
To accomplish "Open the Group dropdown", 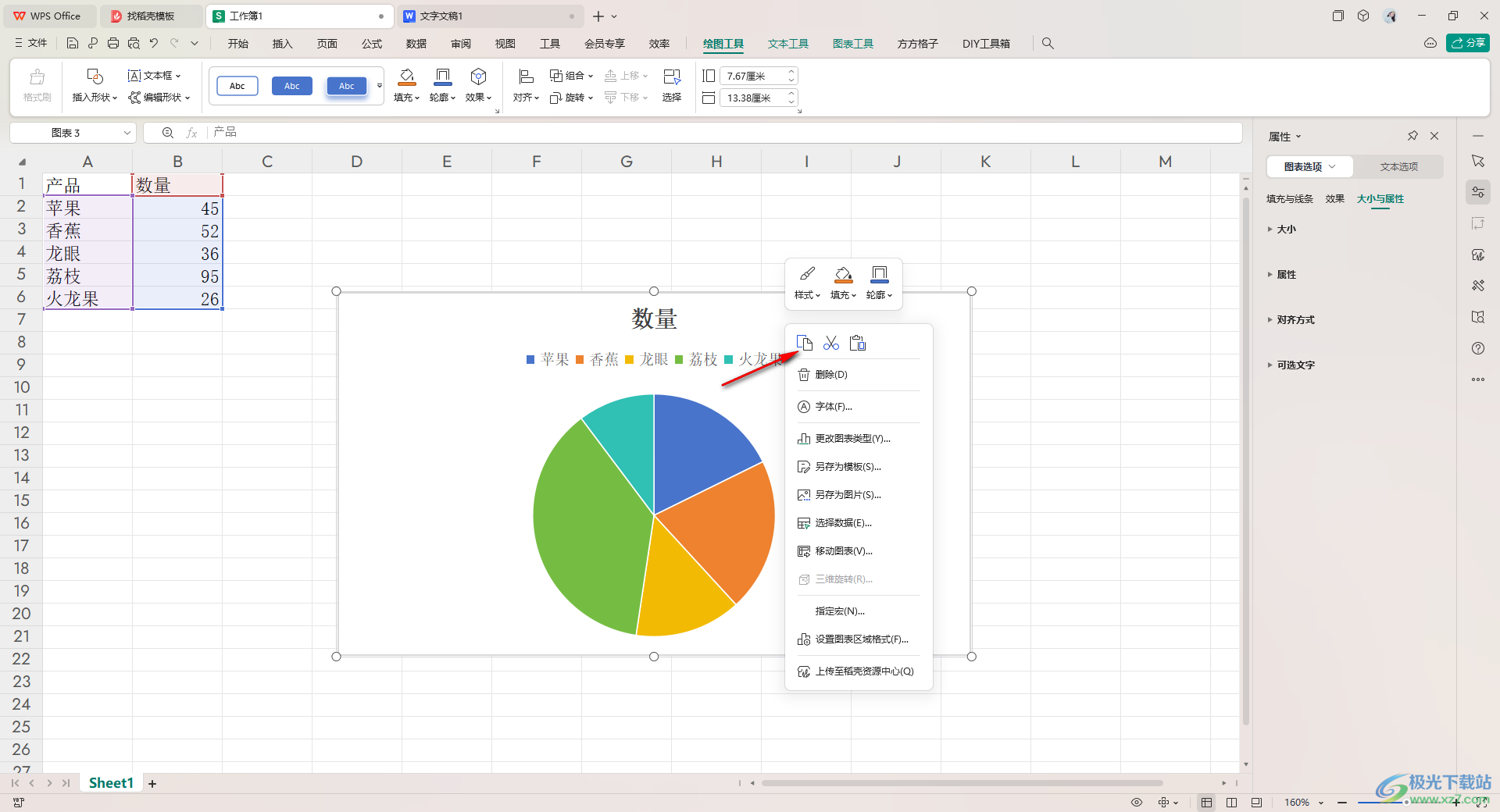I will click(572, 76).
